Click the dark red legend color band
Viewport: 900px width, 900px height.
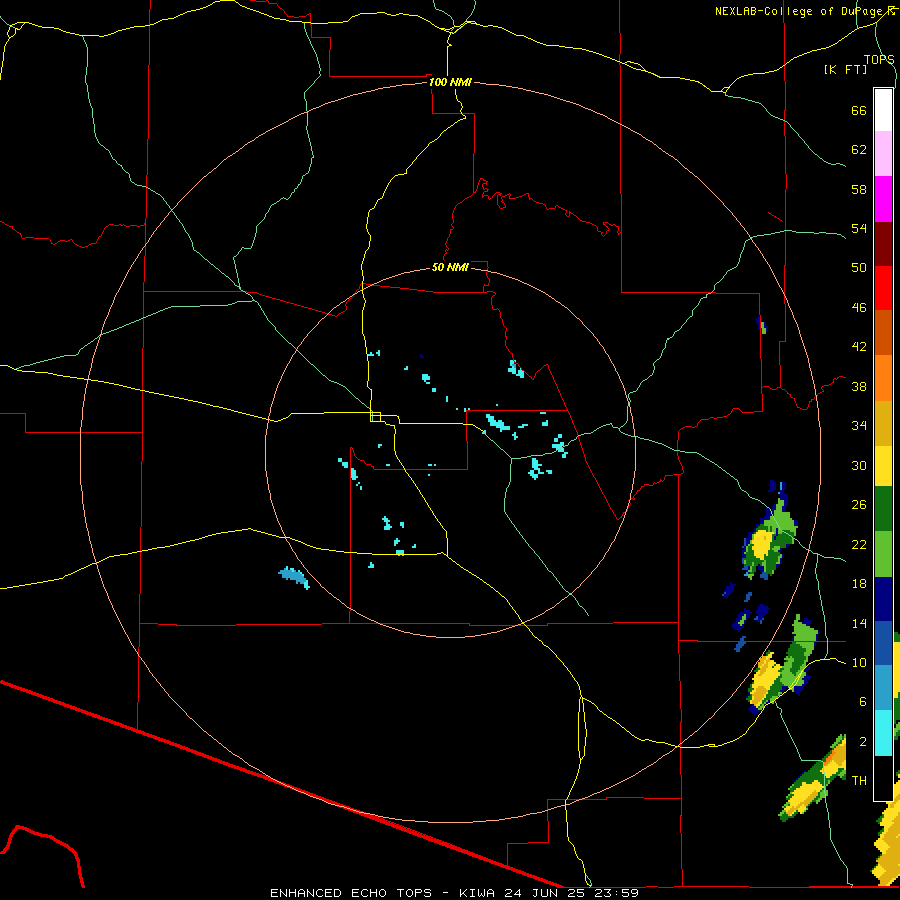pyautogui.click(x=883, y=244)
